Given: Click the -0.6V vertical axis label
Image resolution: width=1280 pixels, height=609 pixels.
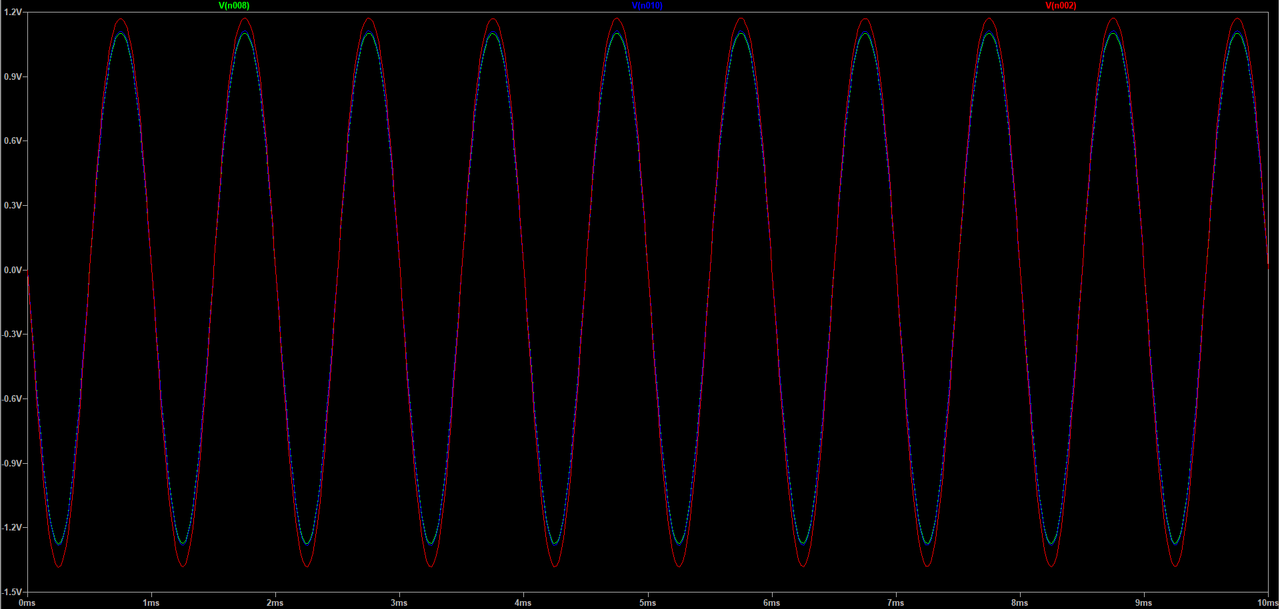Looking at the screenshot, I should tap(11, 399).
